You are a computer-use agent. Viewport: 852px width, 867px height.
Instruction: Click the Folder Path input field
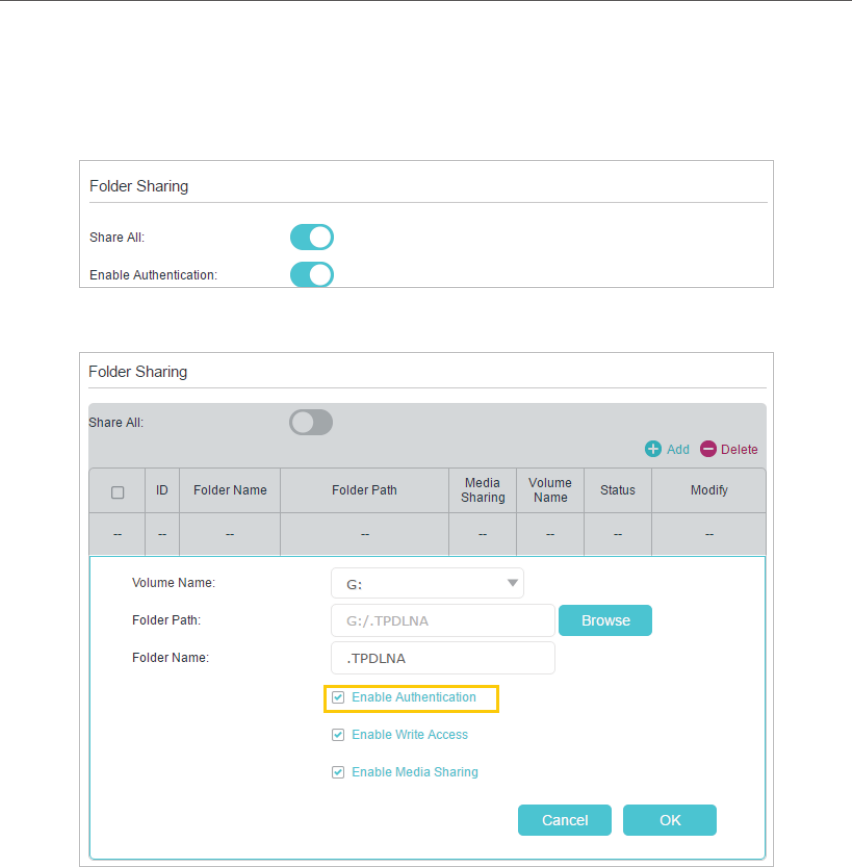443,620
